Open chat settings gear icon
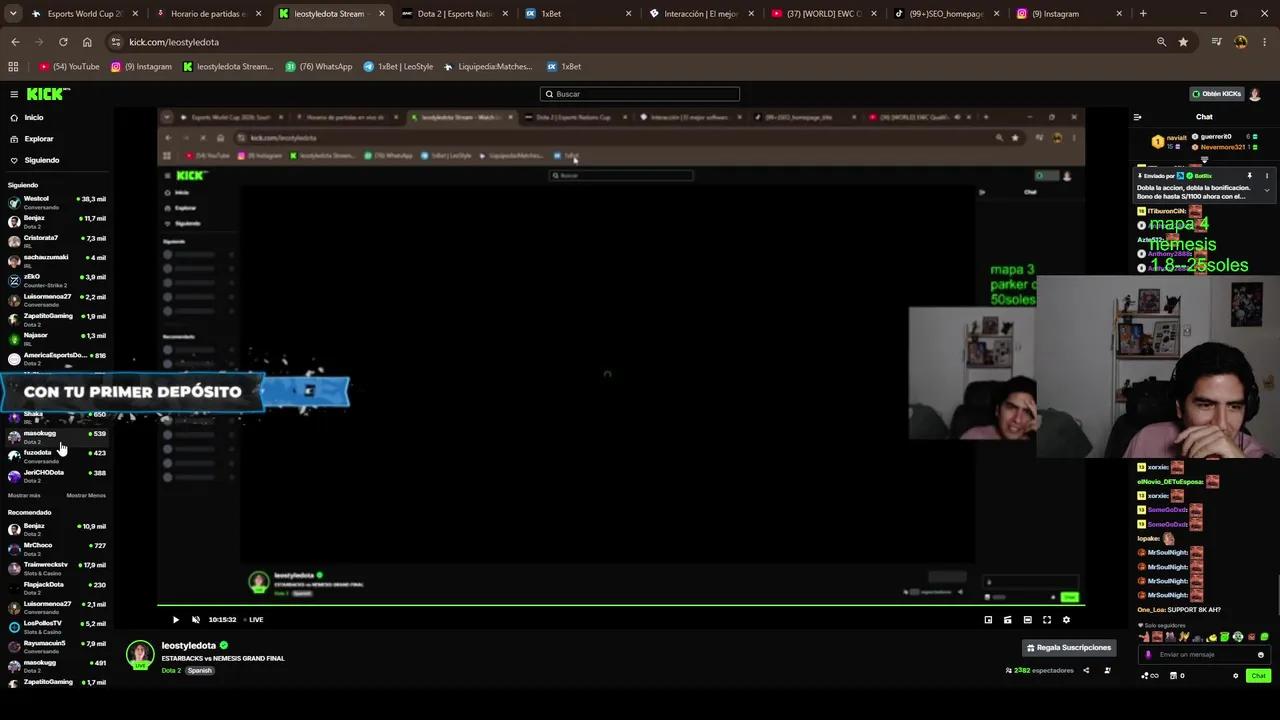 [x=1236, y=676]
